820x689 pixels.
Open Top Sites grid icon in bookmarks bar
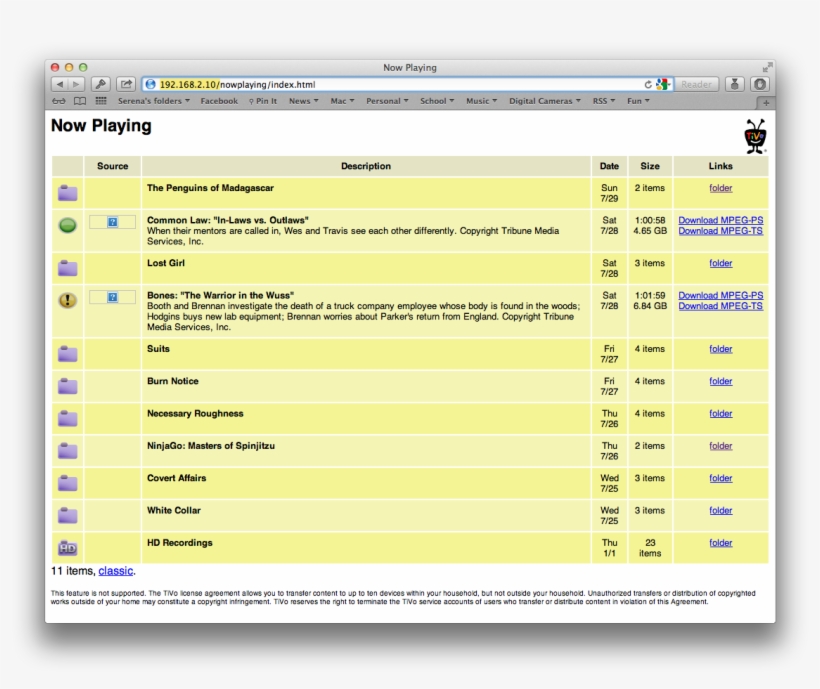tap(101, 101)
